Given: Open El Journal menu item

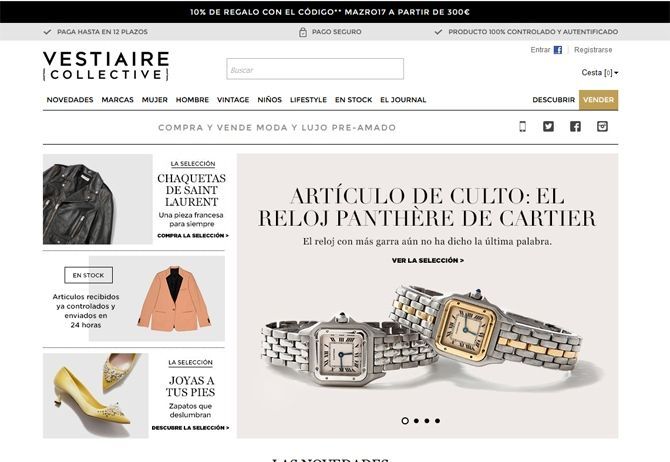Looking at the screenshot, I should click(x=403, y=100).
